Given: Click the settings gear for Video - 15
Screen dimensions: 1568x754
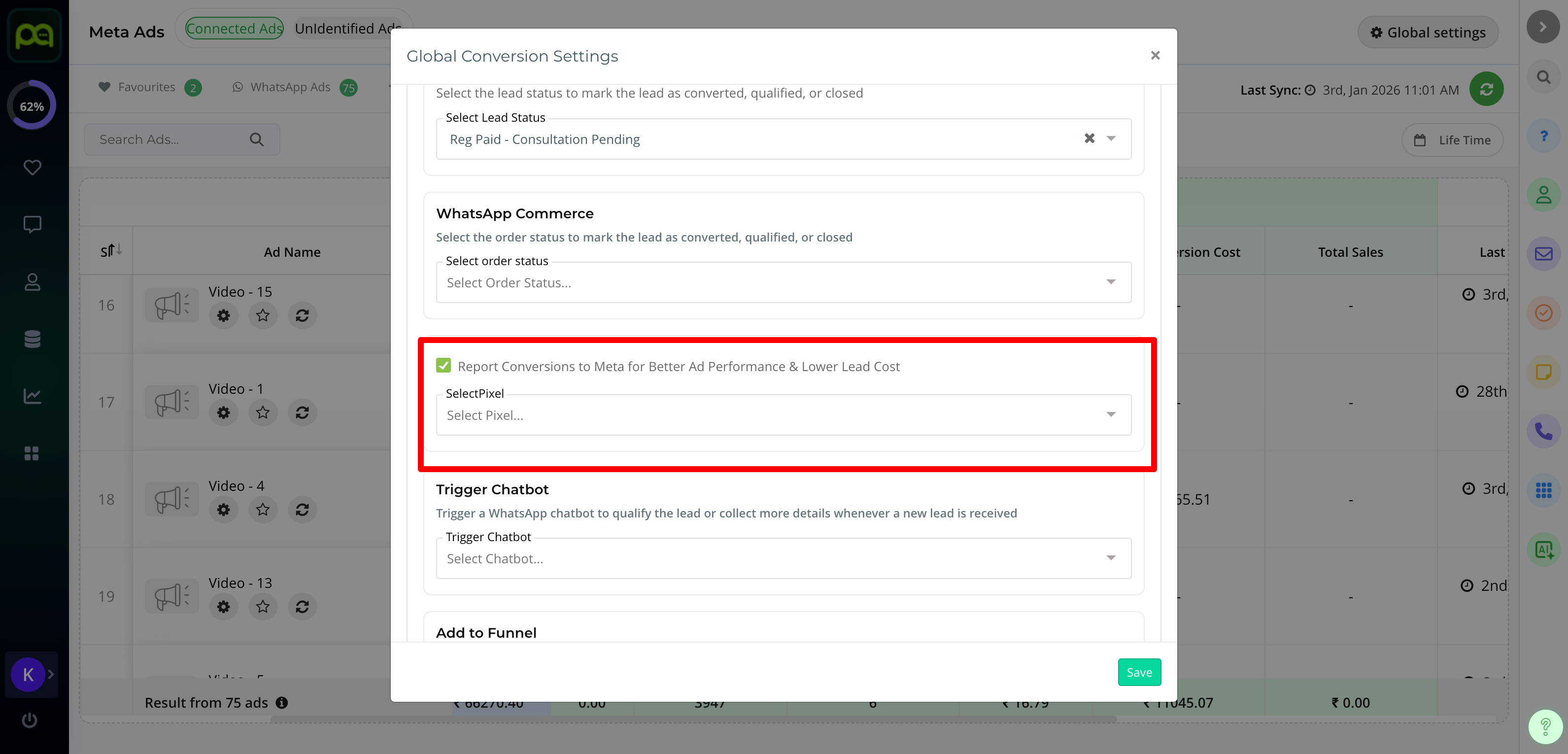Looking at the screenshot, I should point(223,315).
